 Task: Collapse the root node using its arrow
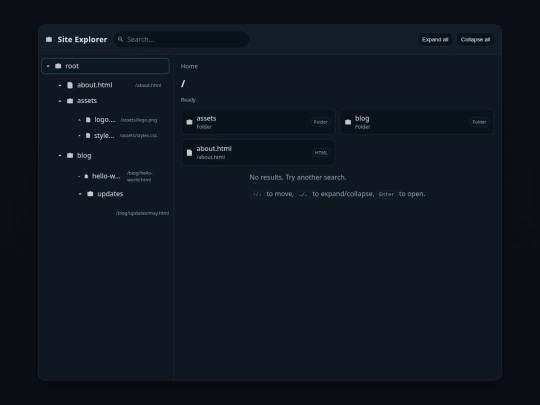pyautogui.click(x=48, y=66)
